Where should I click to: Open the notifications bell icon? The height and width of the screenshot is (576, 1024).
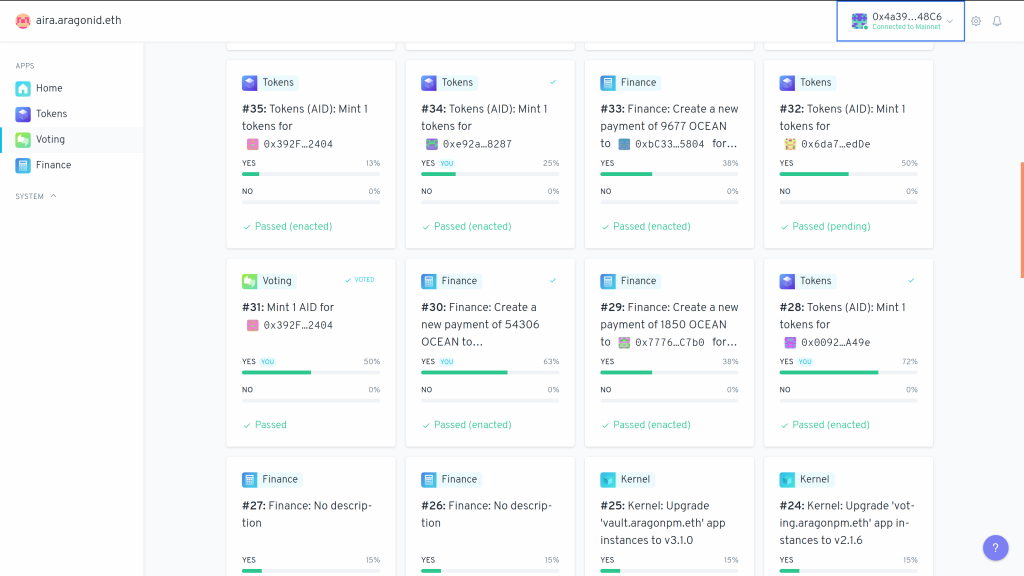pyautogui.click(x=997, y=21)
